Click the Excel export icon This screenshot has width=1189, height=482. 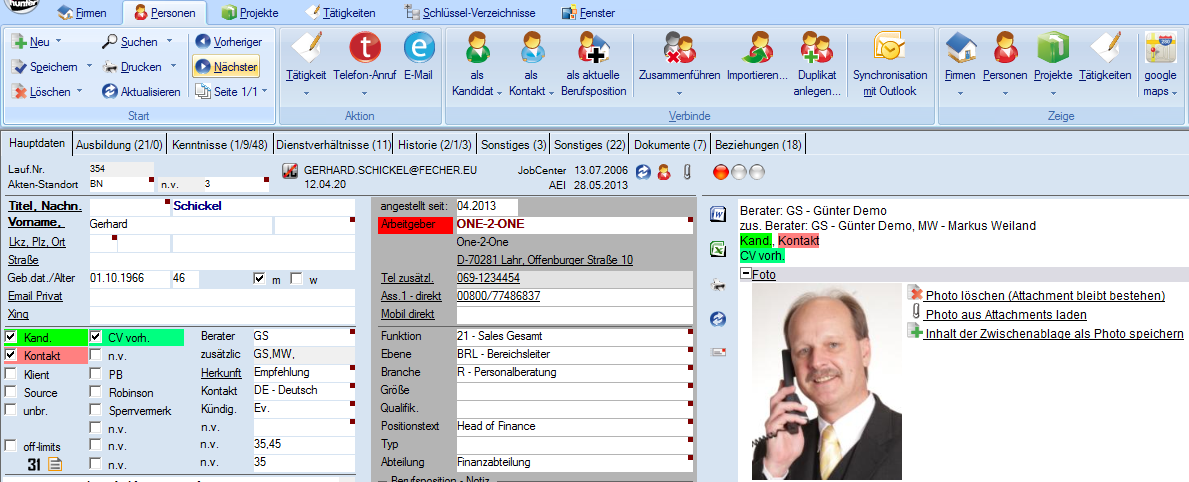[717, 250]
